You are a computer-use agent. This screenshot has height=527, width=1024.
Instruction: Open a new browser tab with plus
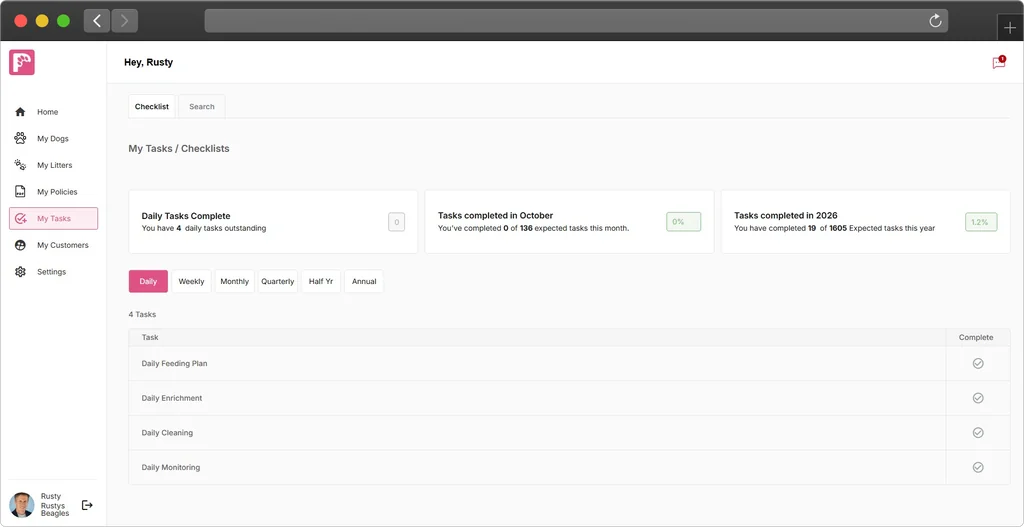point(1010,28)
